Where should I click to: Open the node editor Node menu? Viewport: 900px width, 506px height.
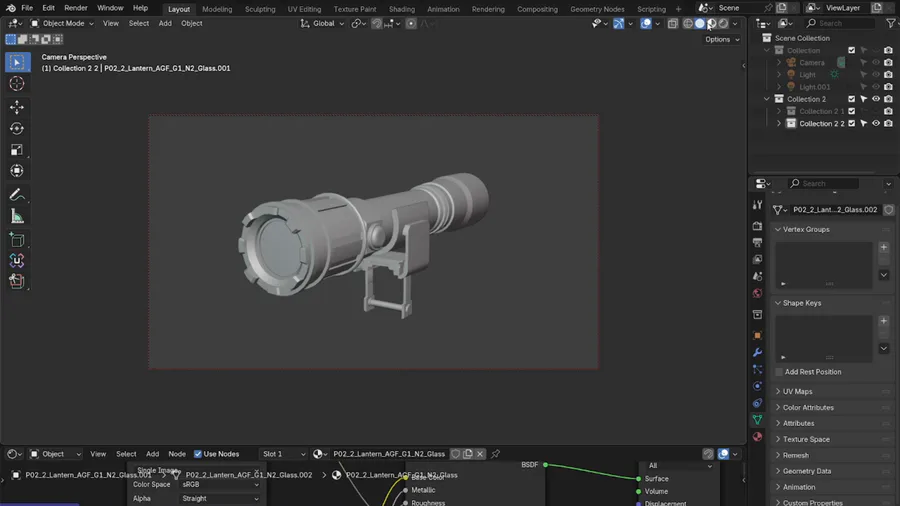click(177, 454)
